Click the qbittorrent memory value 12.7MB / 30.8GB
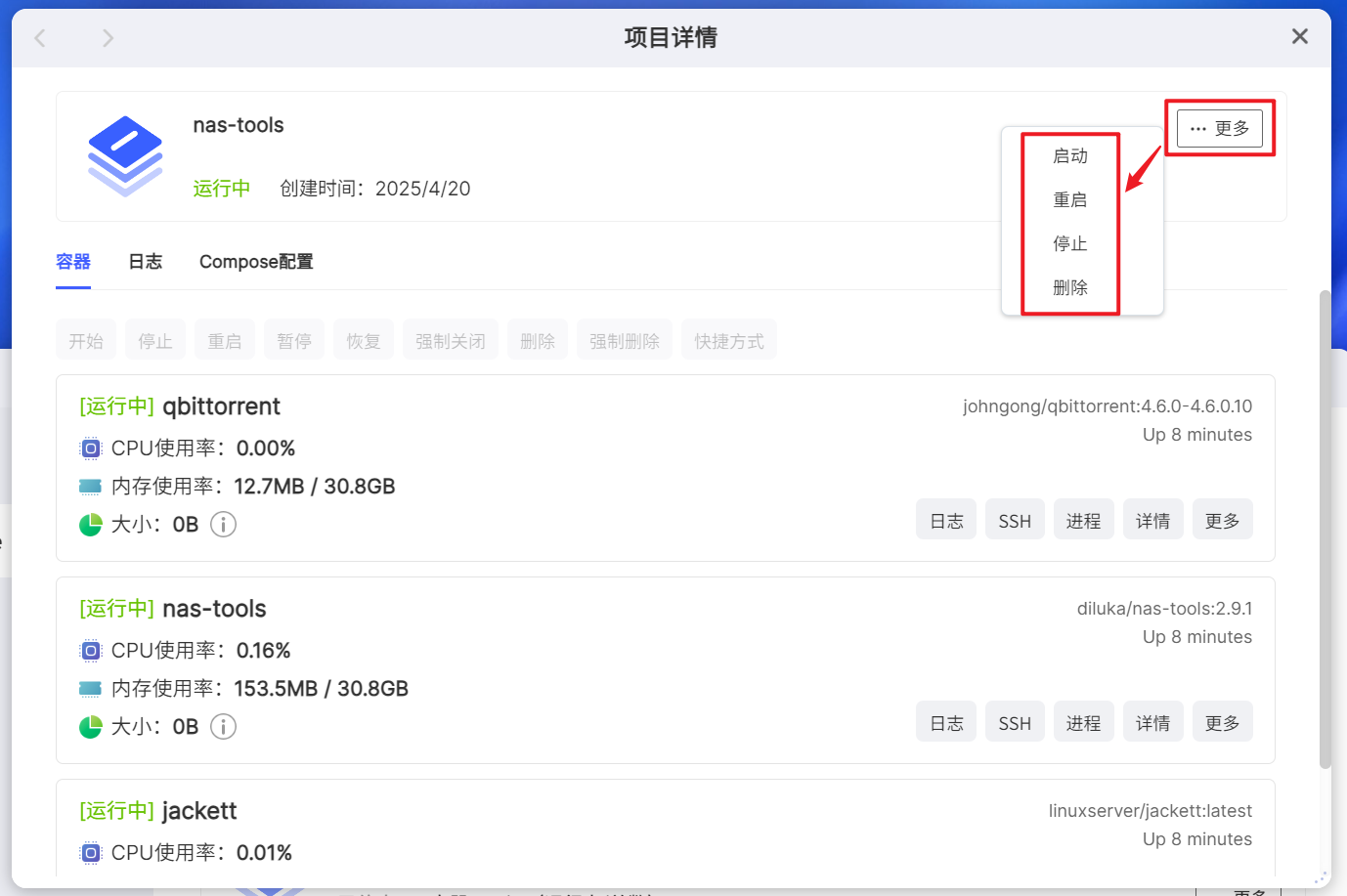 click(x=315, y=487)
